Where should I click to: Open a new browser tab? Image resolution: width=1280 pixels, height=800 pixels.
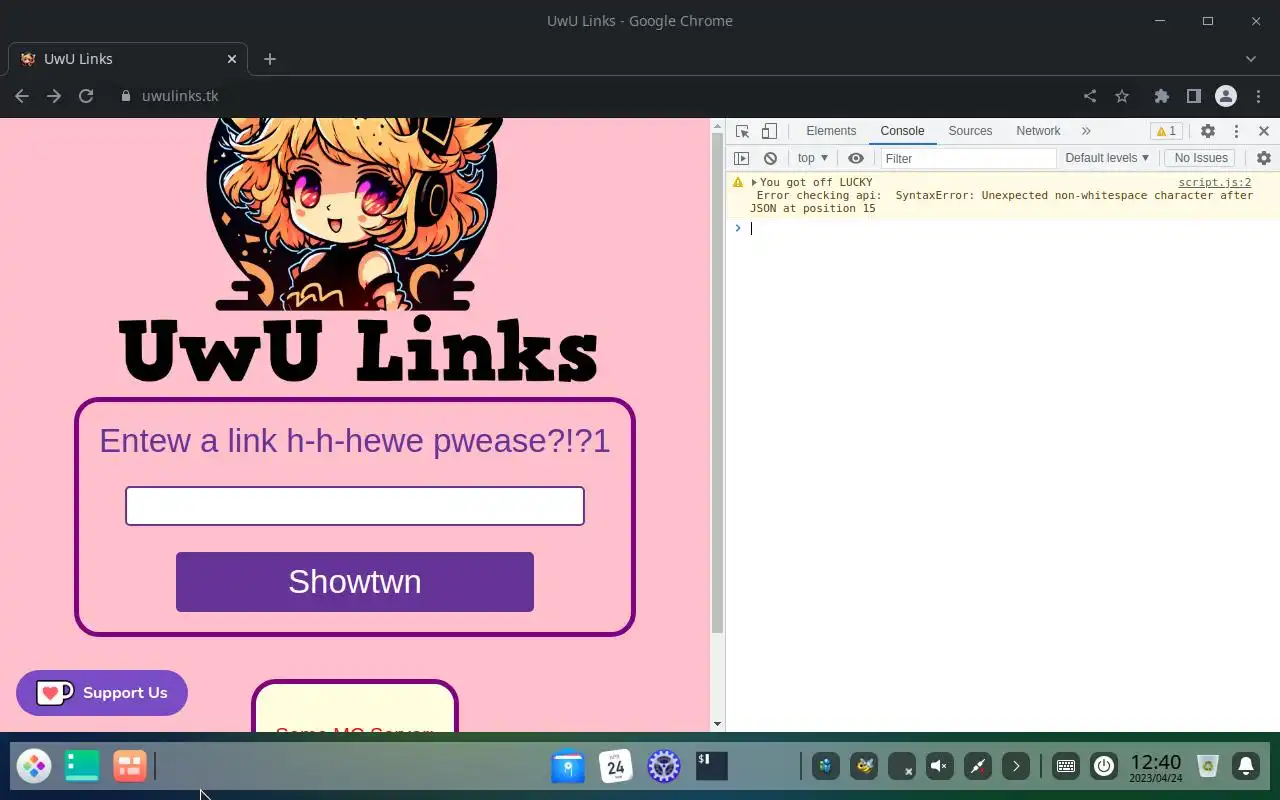coord(269,59)
